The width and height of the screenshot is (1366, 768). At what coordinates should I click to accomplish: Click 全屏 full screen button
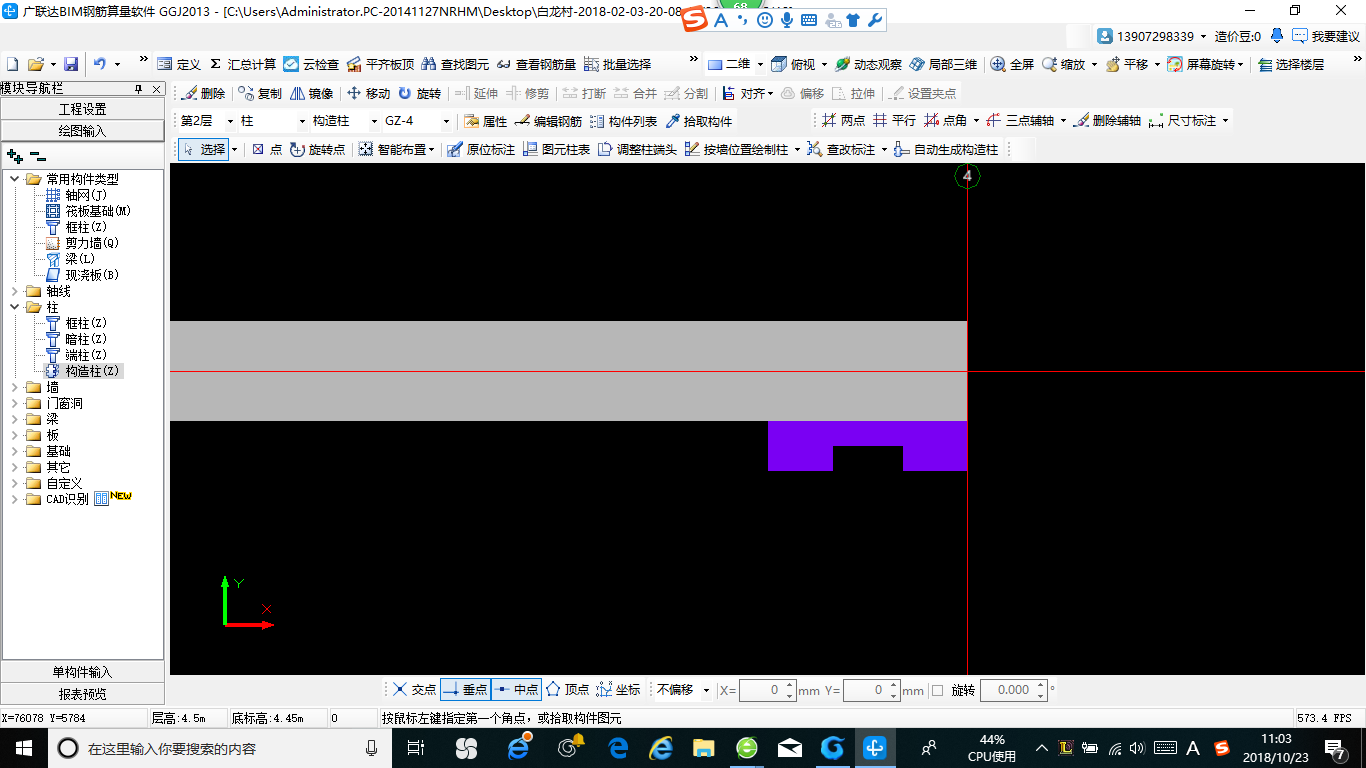1012,64
